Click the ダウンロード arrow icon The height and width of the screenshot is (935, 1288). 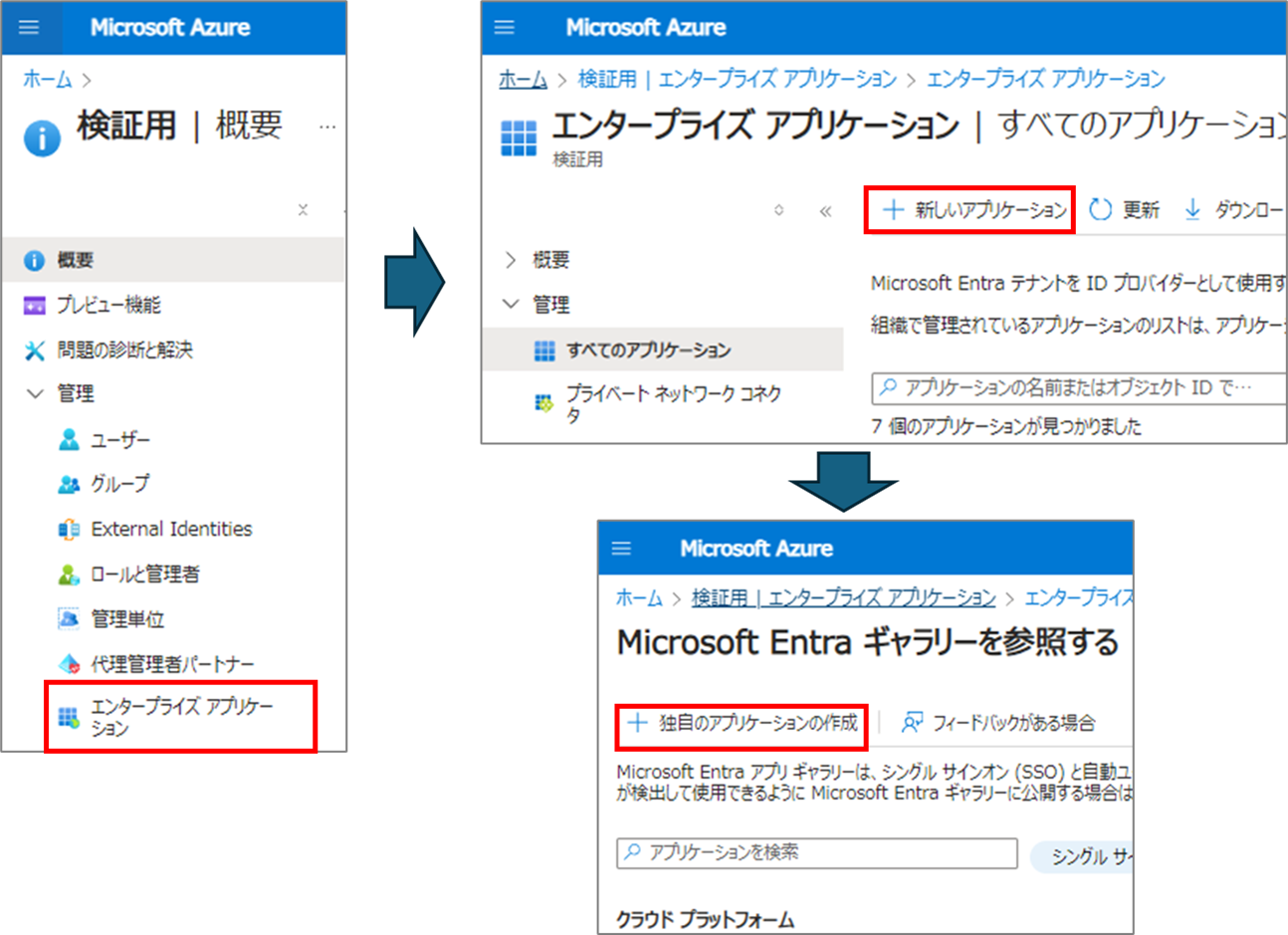1192,209
